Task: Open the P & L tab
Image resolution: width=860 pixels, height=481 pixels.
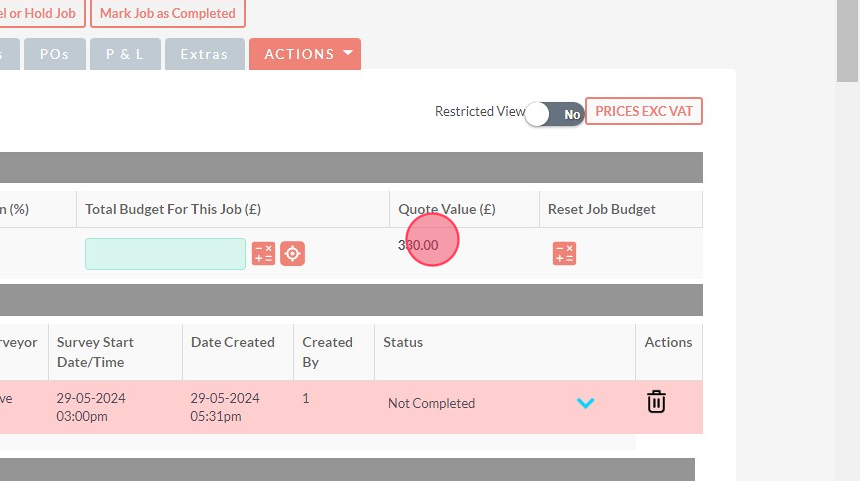Action: pos(125,54)
